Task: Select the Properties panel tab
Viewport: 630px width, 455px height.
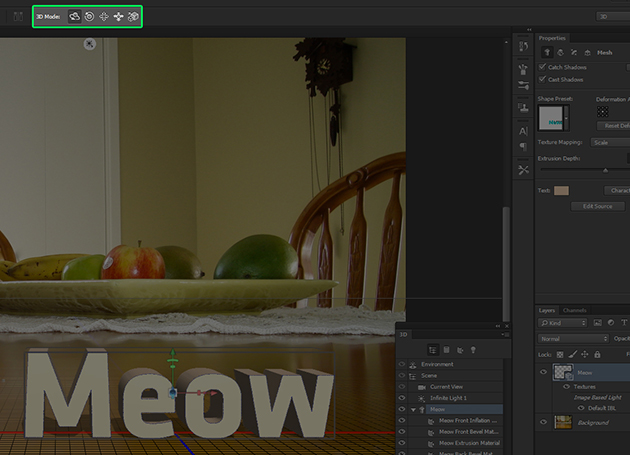Action: (x=552, y=38)
